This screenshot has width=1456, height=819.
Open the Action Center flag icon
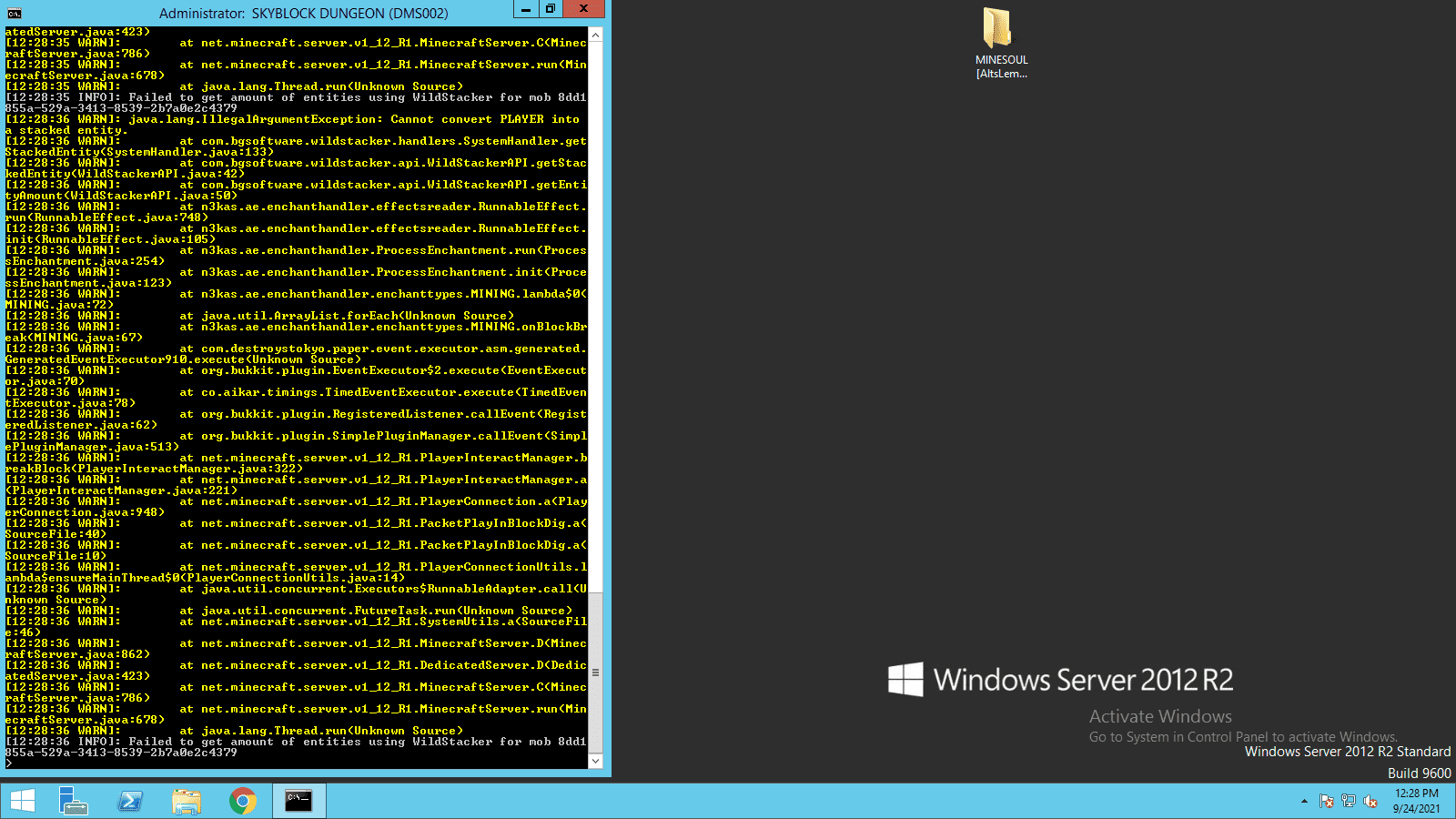1327,802
